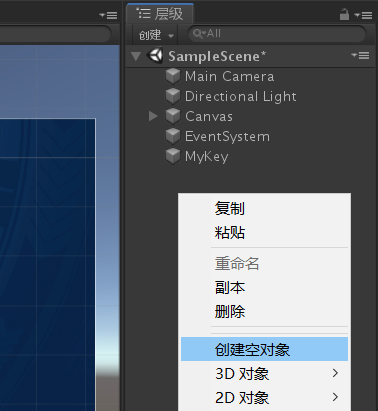Open the Hierarchy panel options menu icon
Image resolution: width=378 pixels, height=411 pixels.
pos(363,15)
